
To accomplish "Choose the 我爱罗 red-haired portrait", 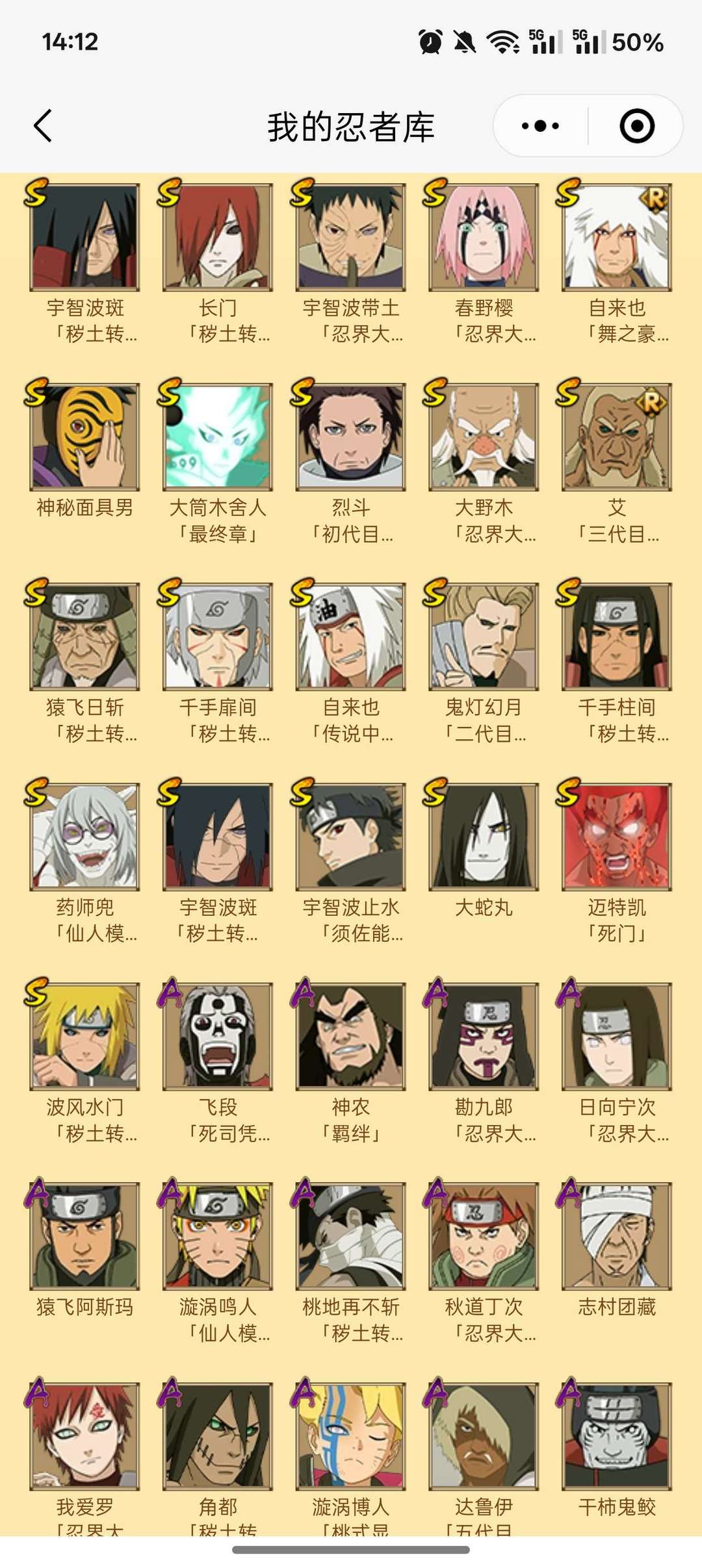I will (x=84, y=1436).
